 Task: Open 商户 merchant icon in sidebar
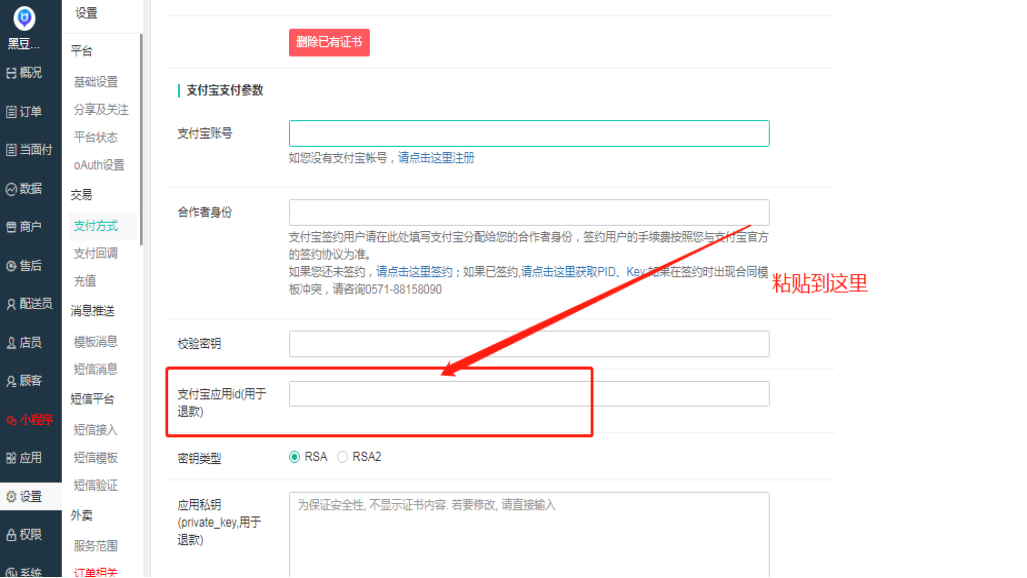click(x=11, y=227)
